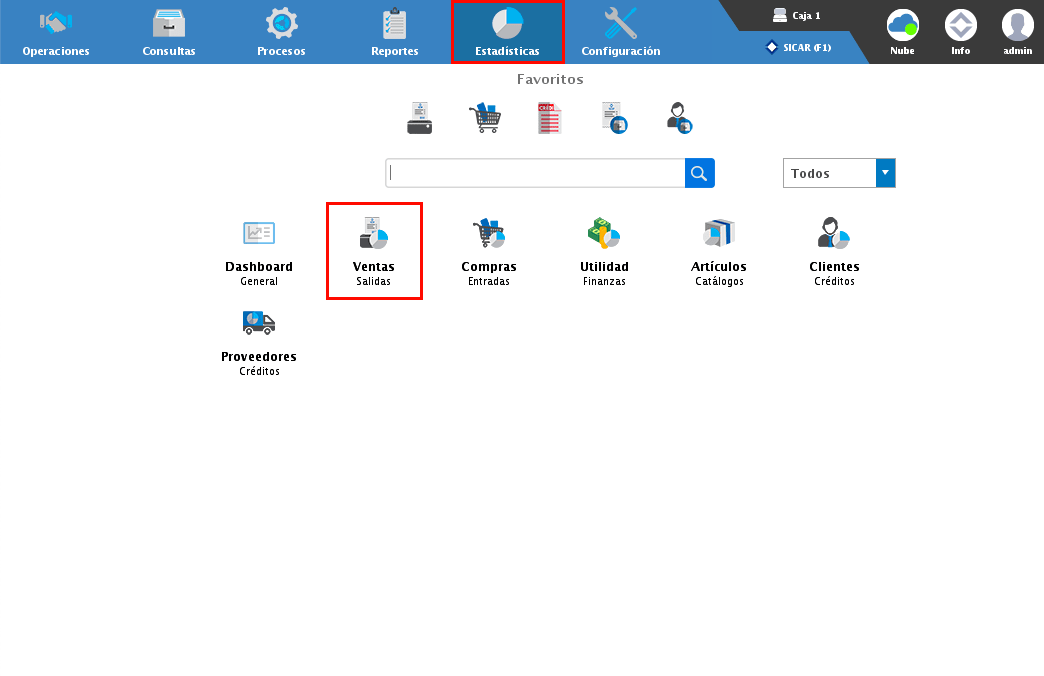Open the Ventas statistics module

373,250
